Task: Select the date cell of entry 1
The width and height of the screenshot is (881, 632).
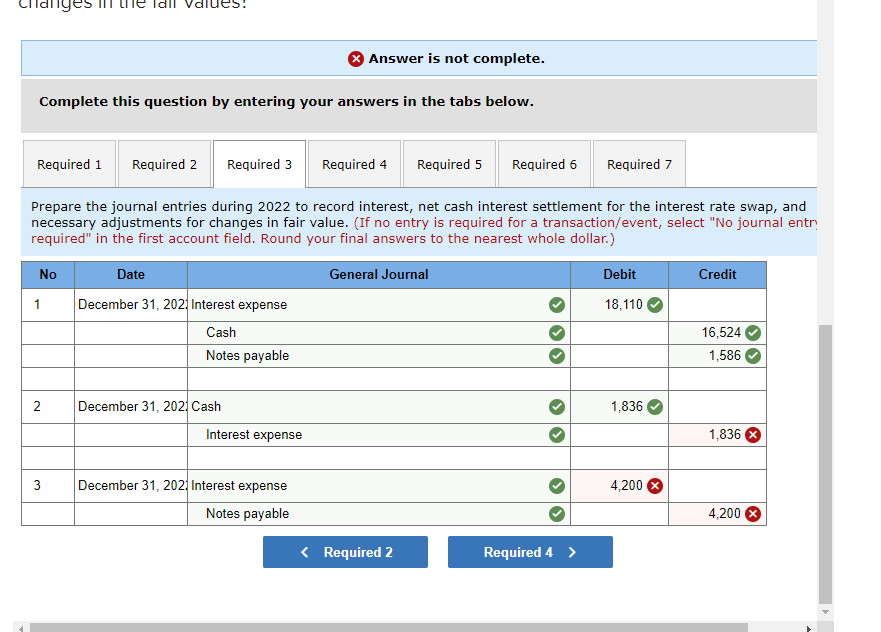Action: coord(131,304)
